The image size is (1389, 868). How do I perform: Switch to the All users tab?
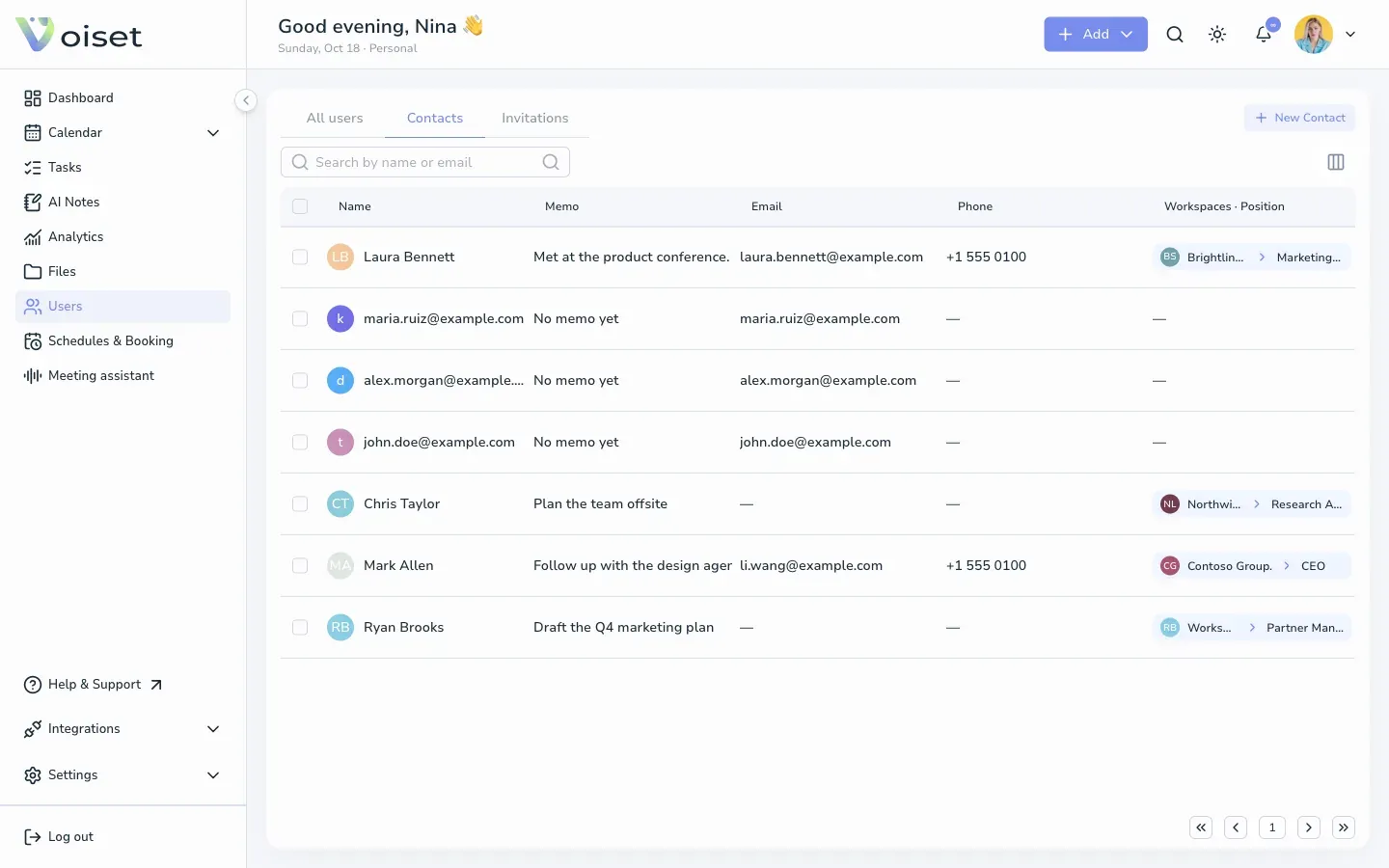(335, 118)
